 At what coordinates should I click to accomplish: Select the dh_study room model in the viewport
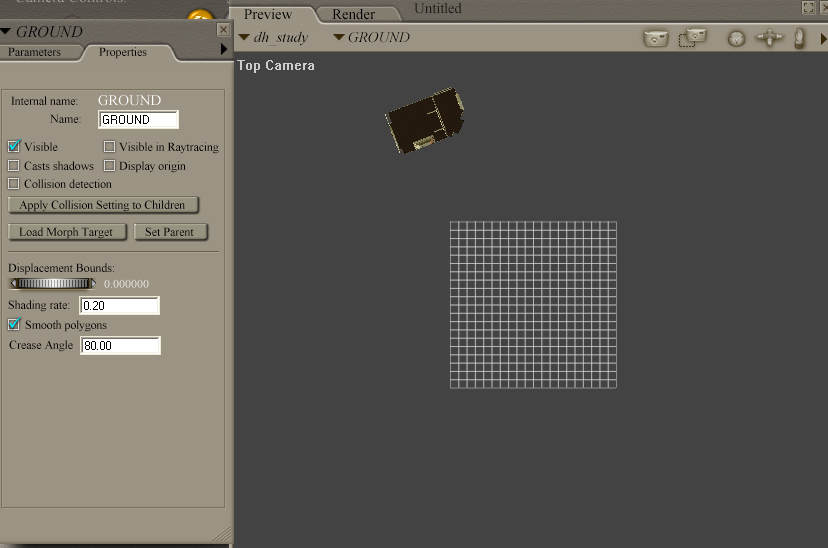tap(425, 121)
